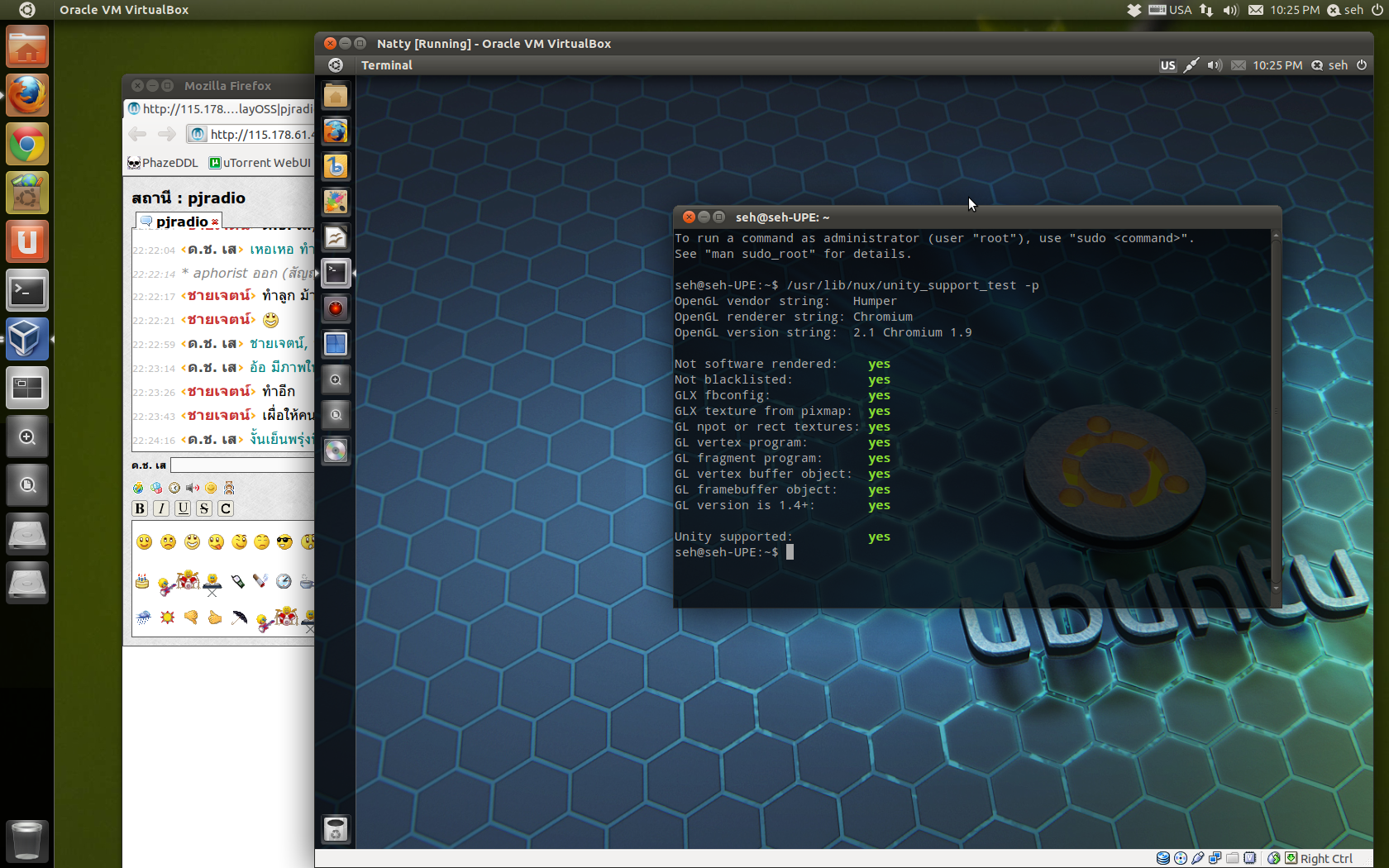Image resolution: width=1389 pixels, height=868 pixels.
Task: Open Ubuntu One from the host launcher
Action: (27, 241)
